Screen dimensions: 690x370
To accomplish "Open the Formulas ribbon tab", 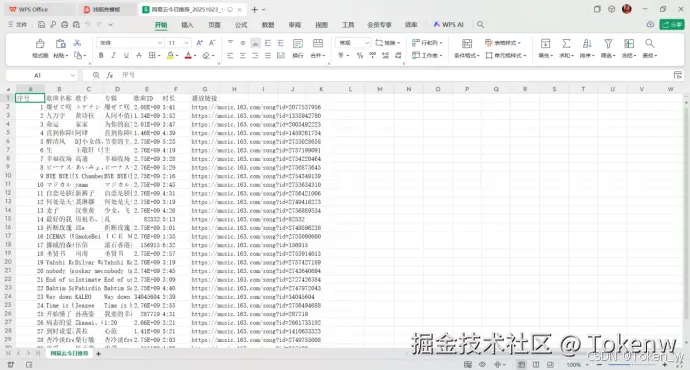I will (x=241, y=25).
